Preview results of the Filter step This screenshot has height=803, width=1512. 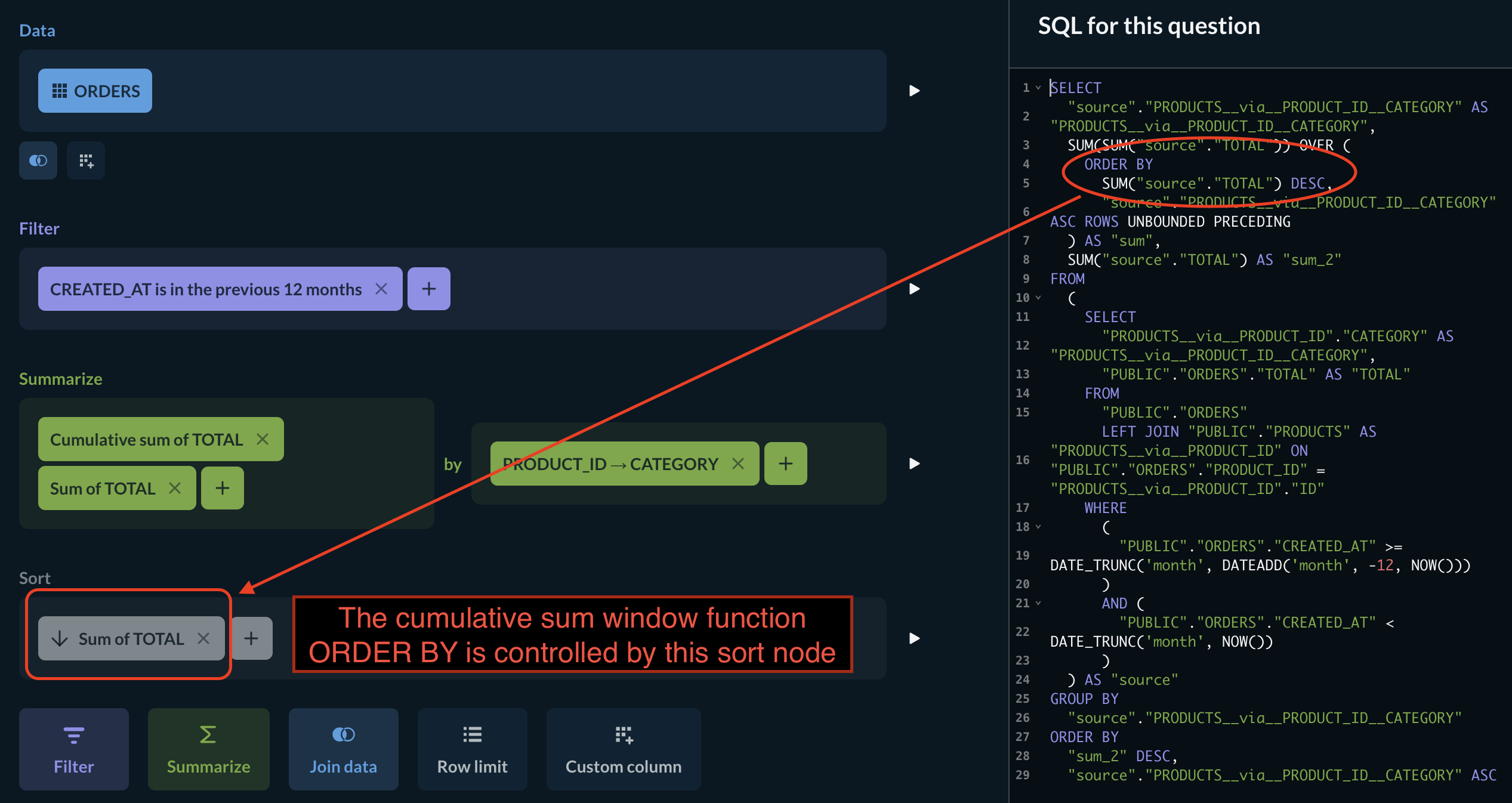[914, 289]
